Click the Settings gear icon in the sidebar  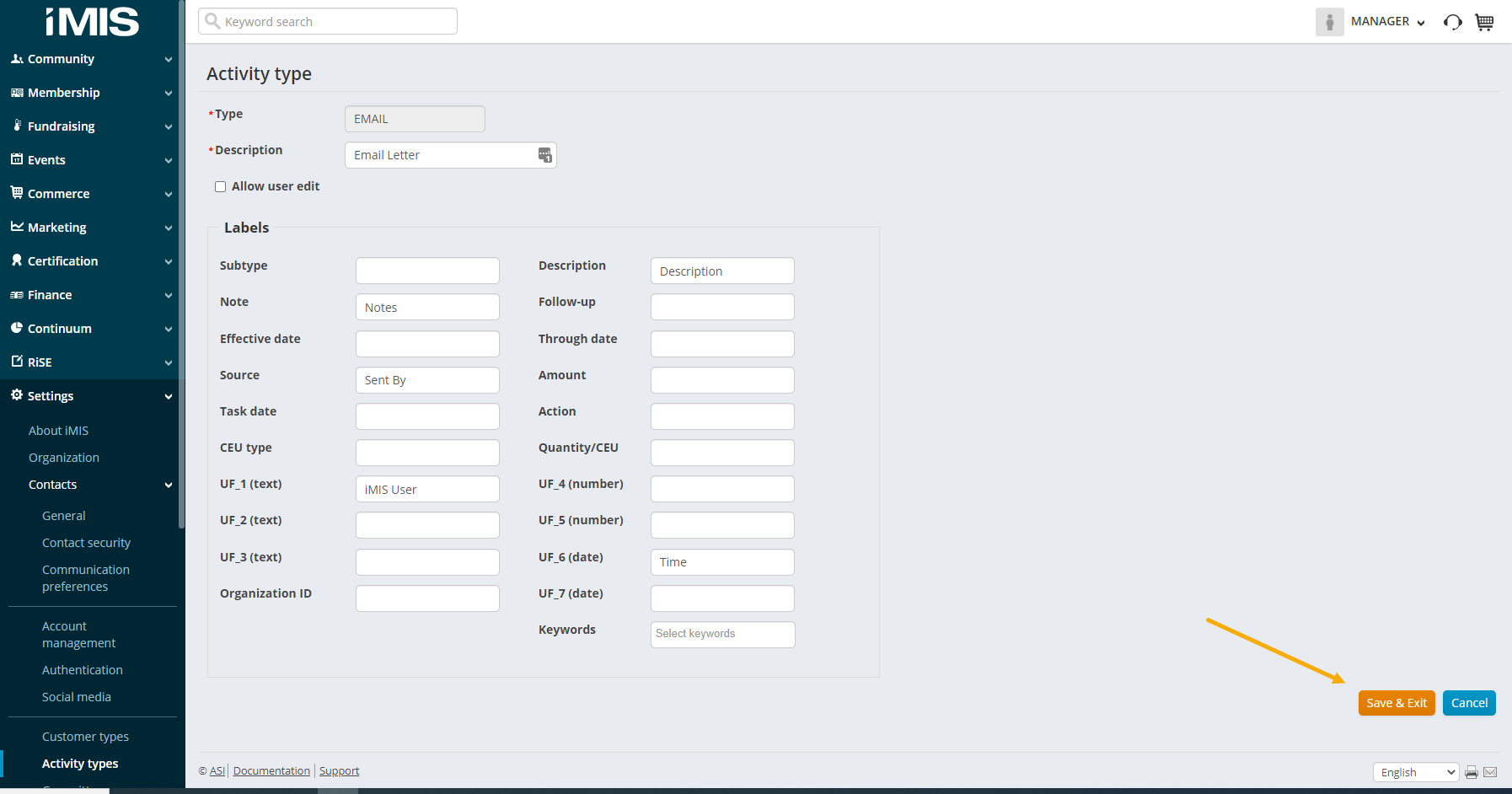tap(17, 395)
